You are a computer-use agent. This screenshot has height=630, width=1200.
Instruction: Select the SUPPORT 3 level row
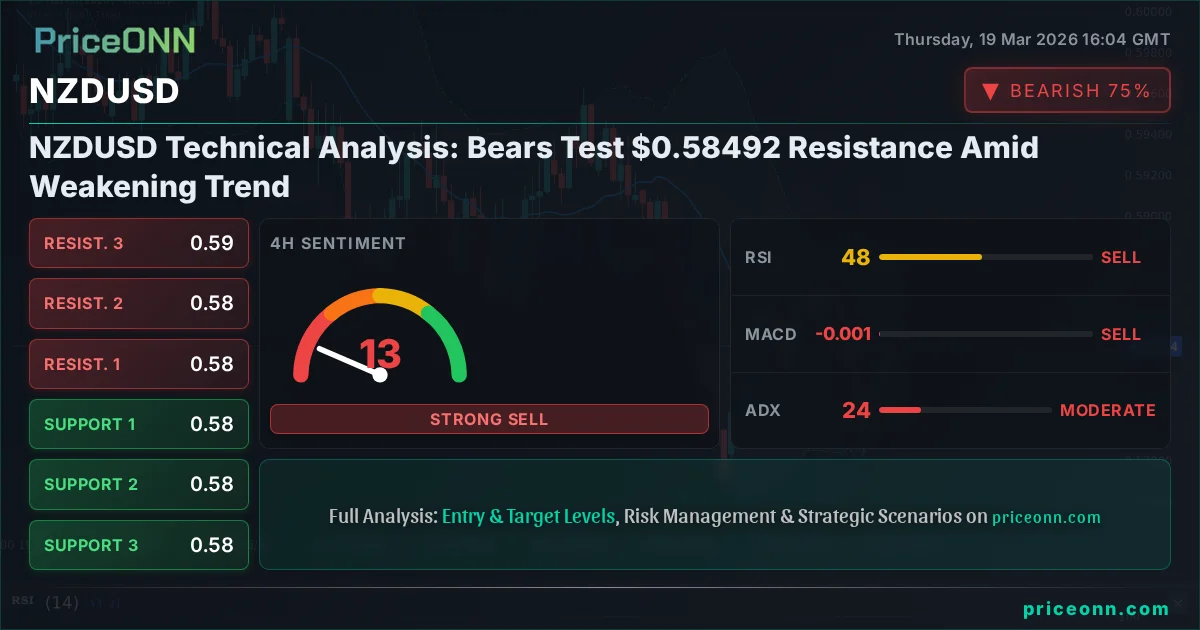pos(139,545)
